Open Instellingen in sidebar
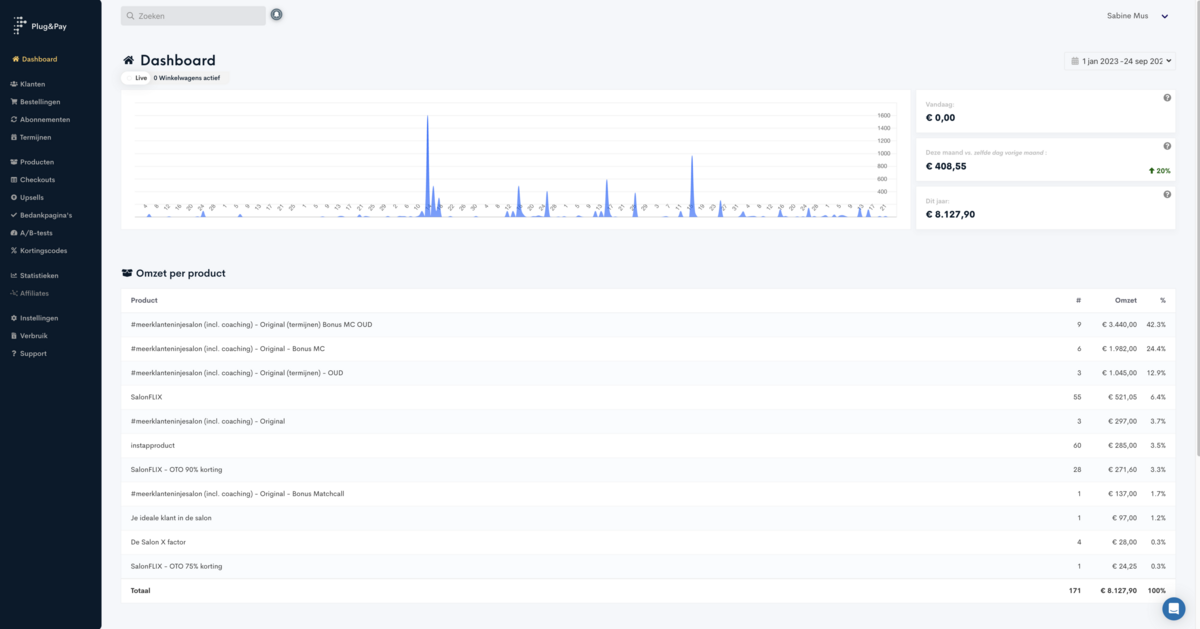 [x=34, y=318]
